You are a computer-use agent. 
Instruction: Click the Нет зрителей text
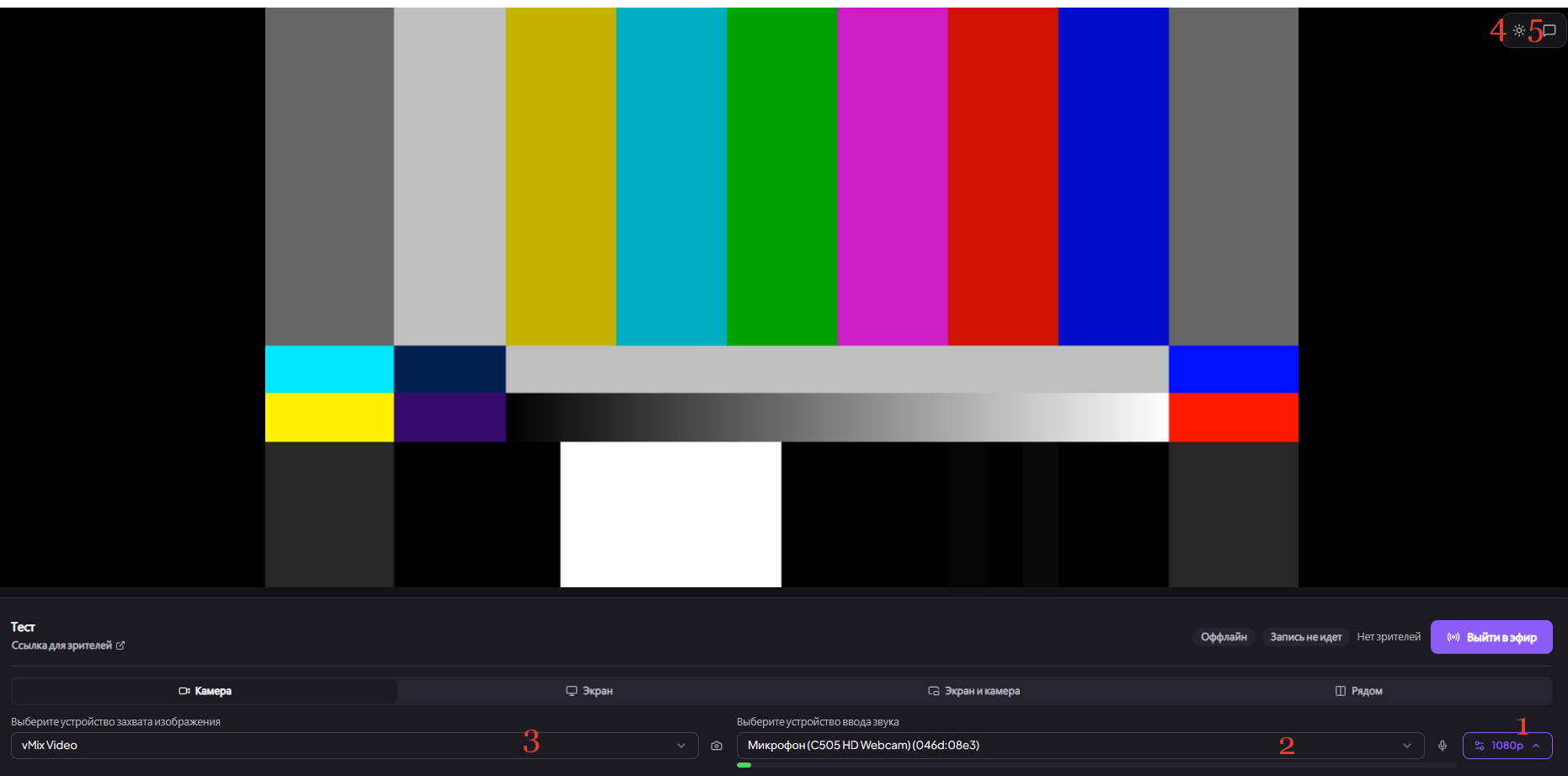click(x=1389, y=637)
